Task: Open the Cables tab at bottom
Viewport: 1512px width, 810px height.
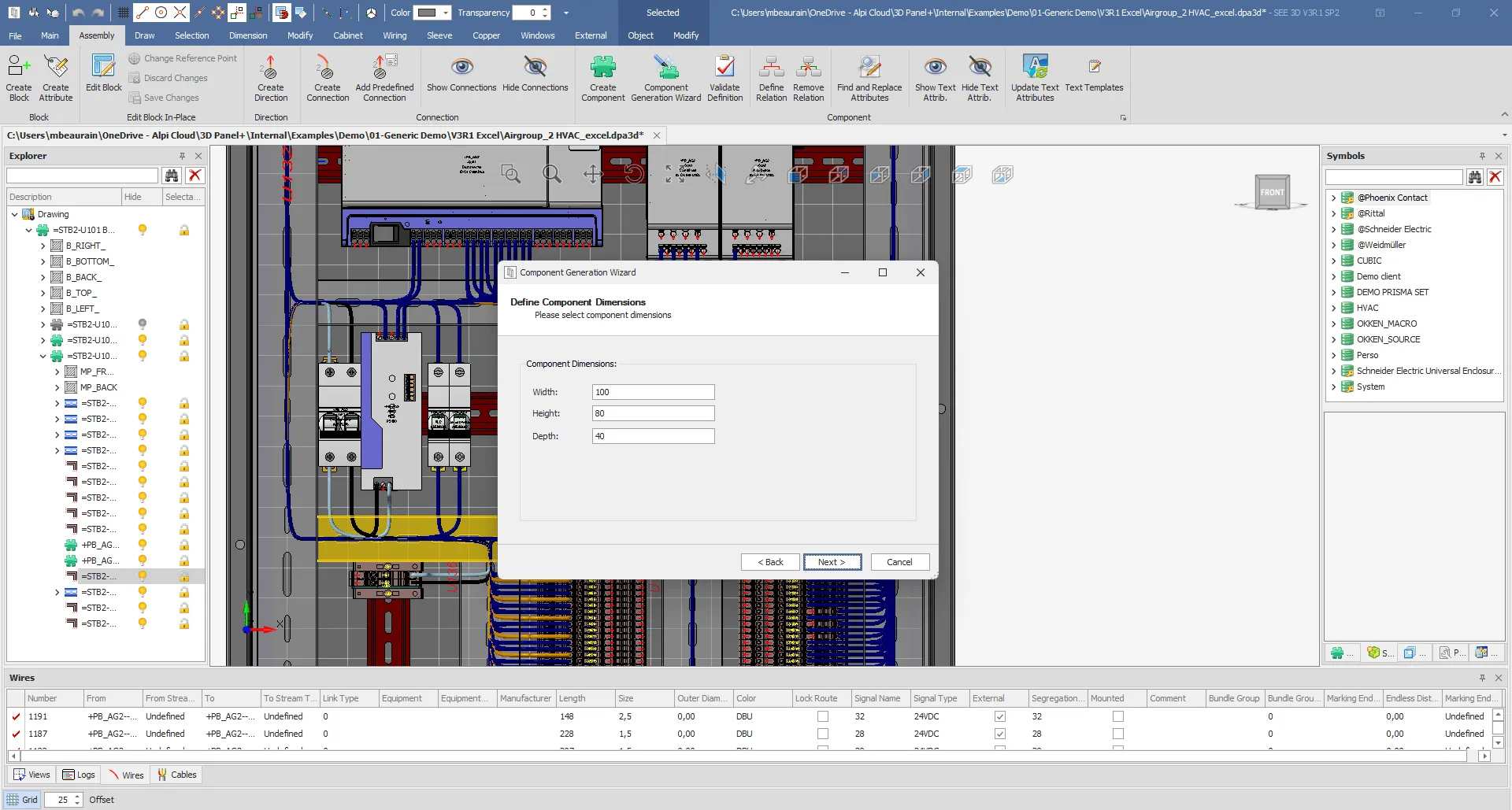Action: coord(176,775)
